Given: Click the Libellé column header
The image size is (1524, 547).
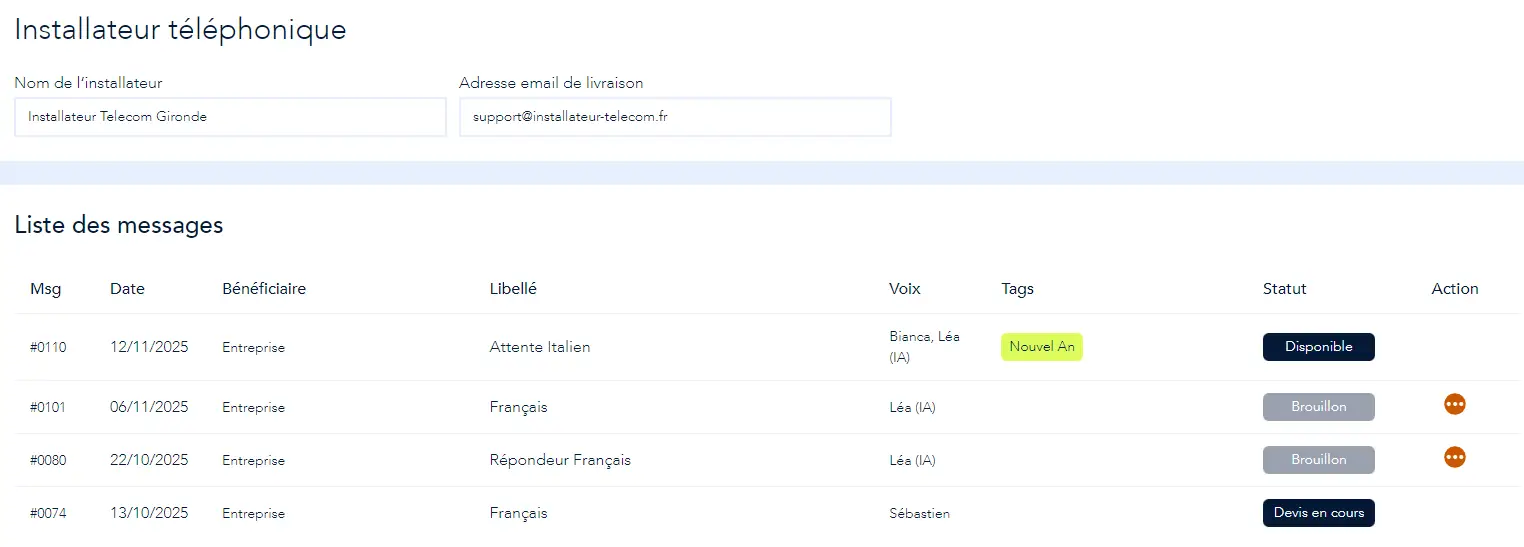Looking at the screenshot, I should [513, 289].
